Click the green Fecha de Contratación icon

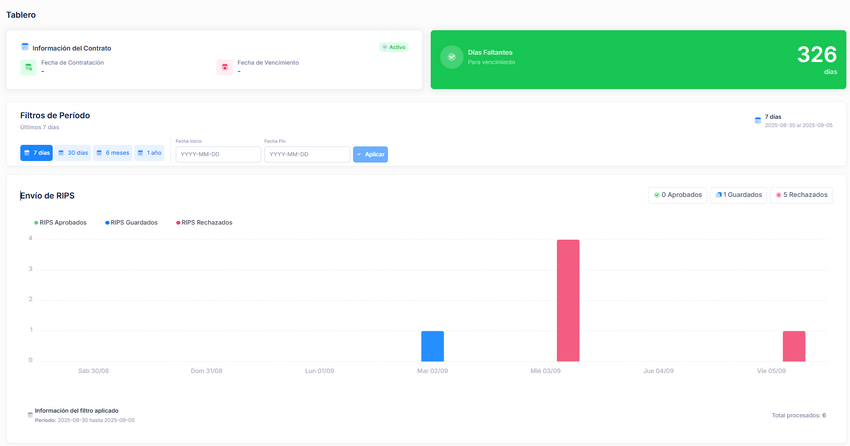coord(28,67)
